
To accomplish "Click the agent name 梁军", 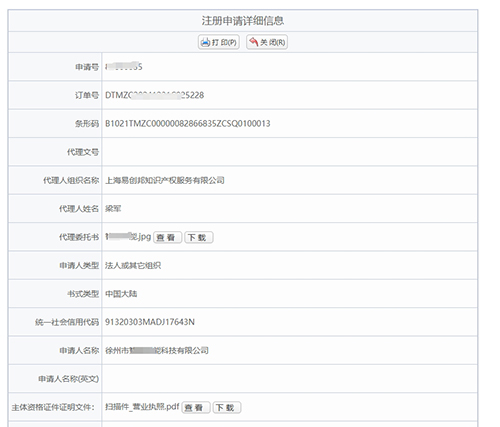I will click(113, 209).
